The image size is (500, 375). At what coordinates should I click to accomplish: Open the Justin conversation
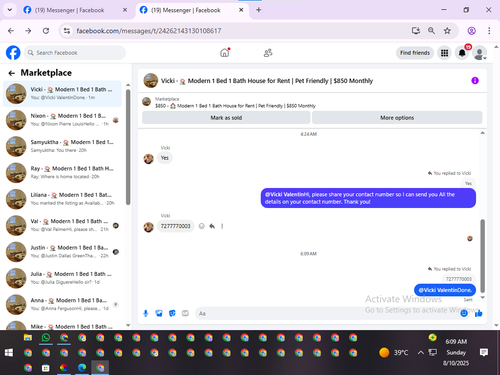pos(62,251)
